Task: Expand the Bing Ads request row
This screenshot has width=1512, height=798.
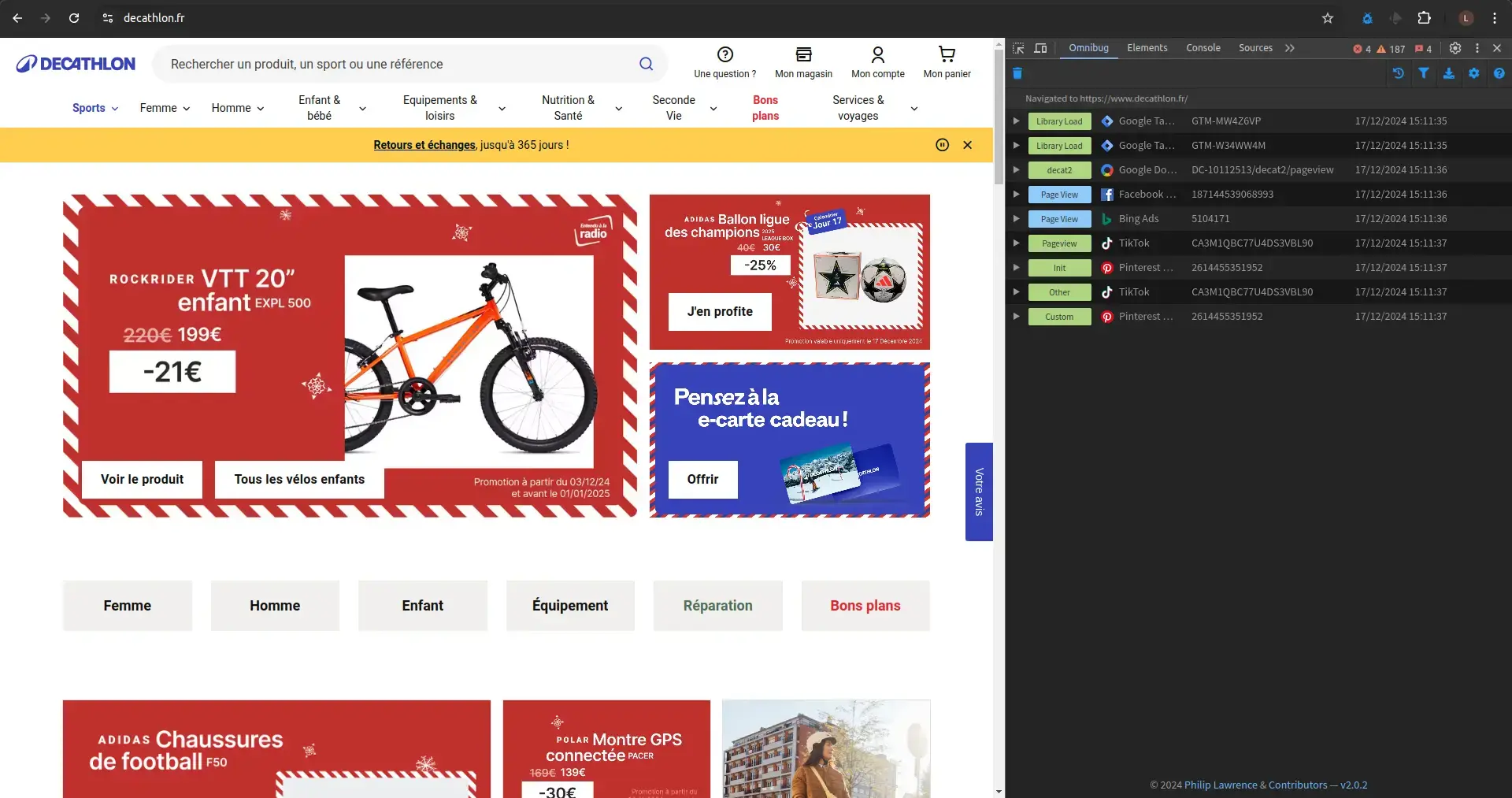Action: pyautogui.click(x=1016, y=219)
